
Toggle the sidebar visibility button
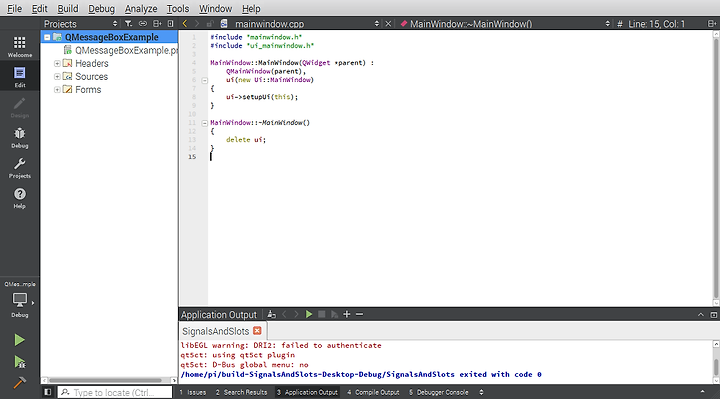tap(47, 392)
